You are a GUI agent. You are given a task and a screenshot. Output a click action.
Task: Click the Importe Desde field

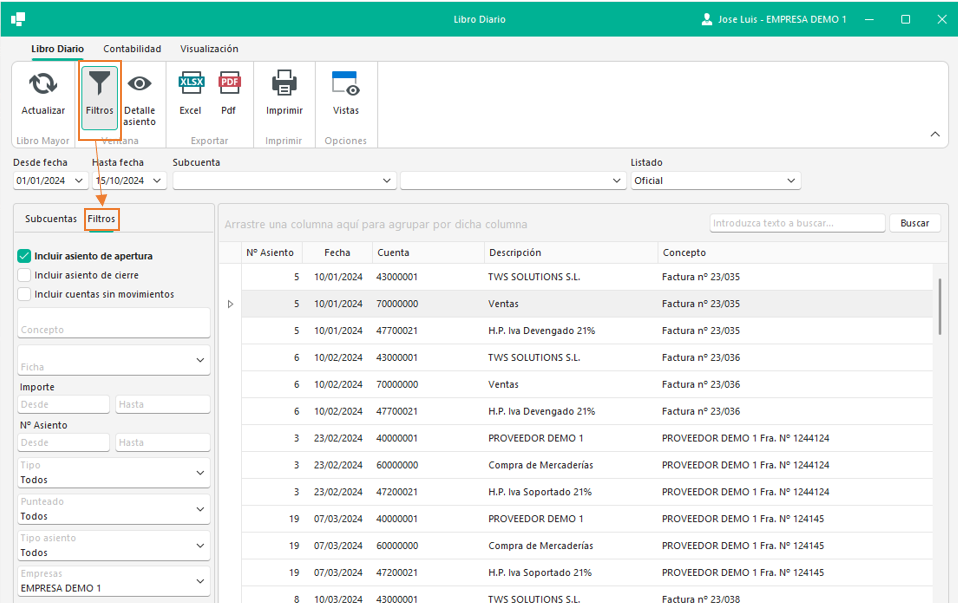coord(64,404)
